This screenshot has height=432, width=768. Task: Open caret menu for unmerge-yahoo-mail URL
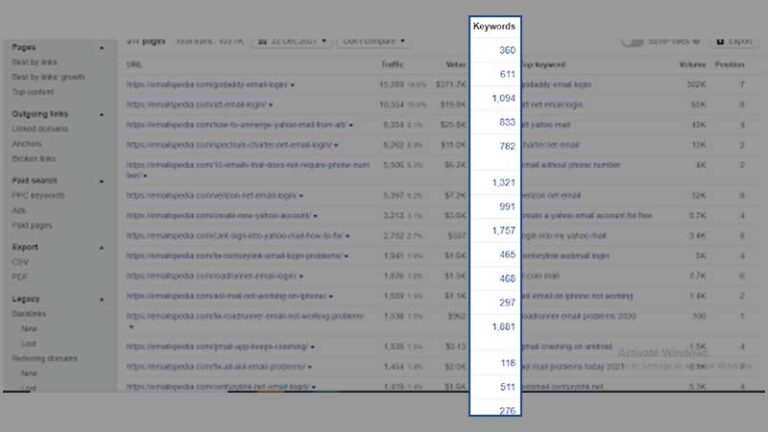[351, 125]
